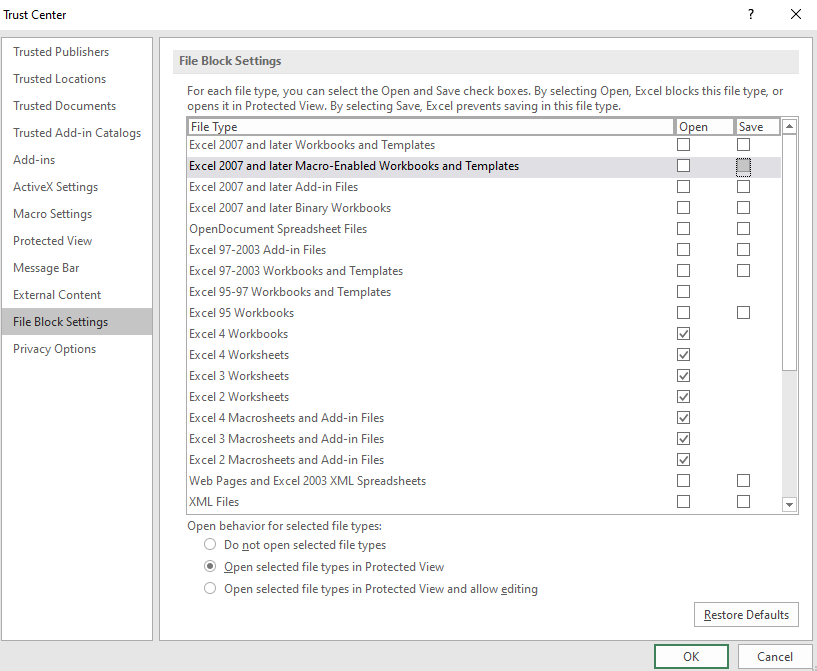Check Save for Macro-Enabled Workbooks and Templates
The height and width of the screenshot is (671, 817).
pos(744,166)
